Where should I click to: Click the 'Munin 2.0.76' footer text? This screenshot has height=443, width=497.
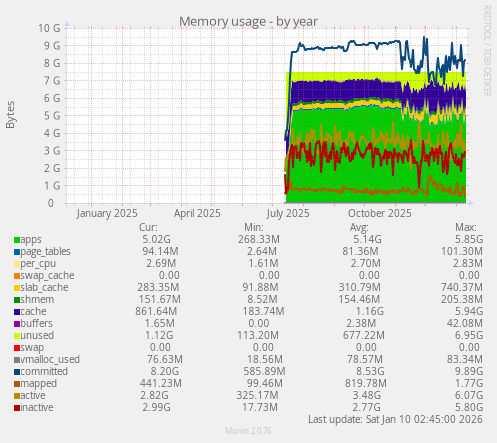coord(248,431)
